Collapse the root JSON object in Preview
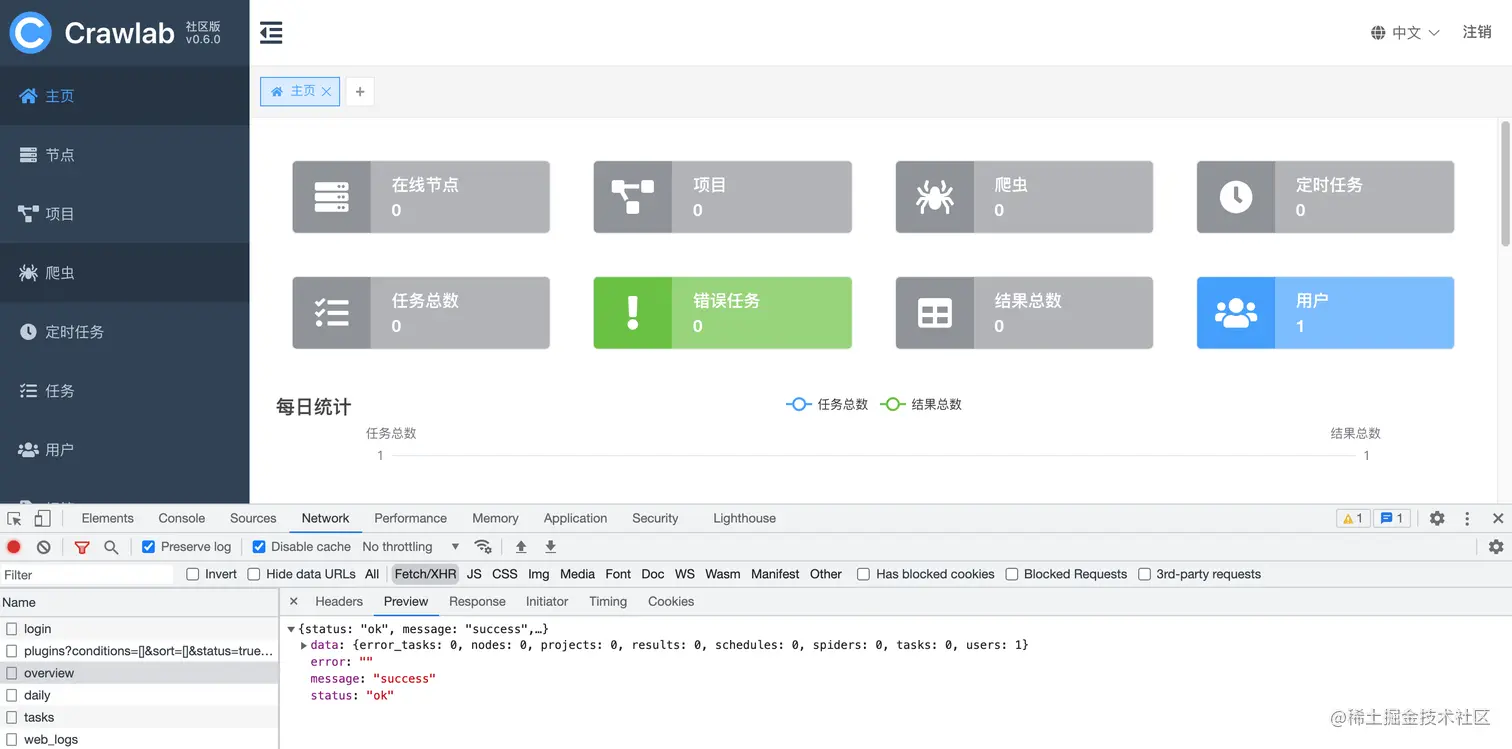This screenshot has height=749, width=1512. pyautogui.click(x=291, y=629)
